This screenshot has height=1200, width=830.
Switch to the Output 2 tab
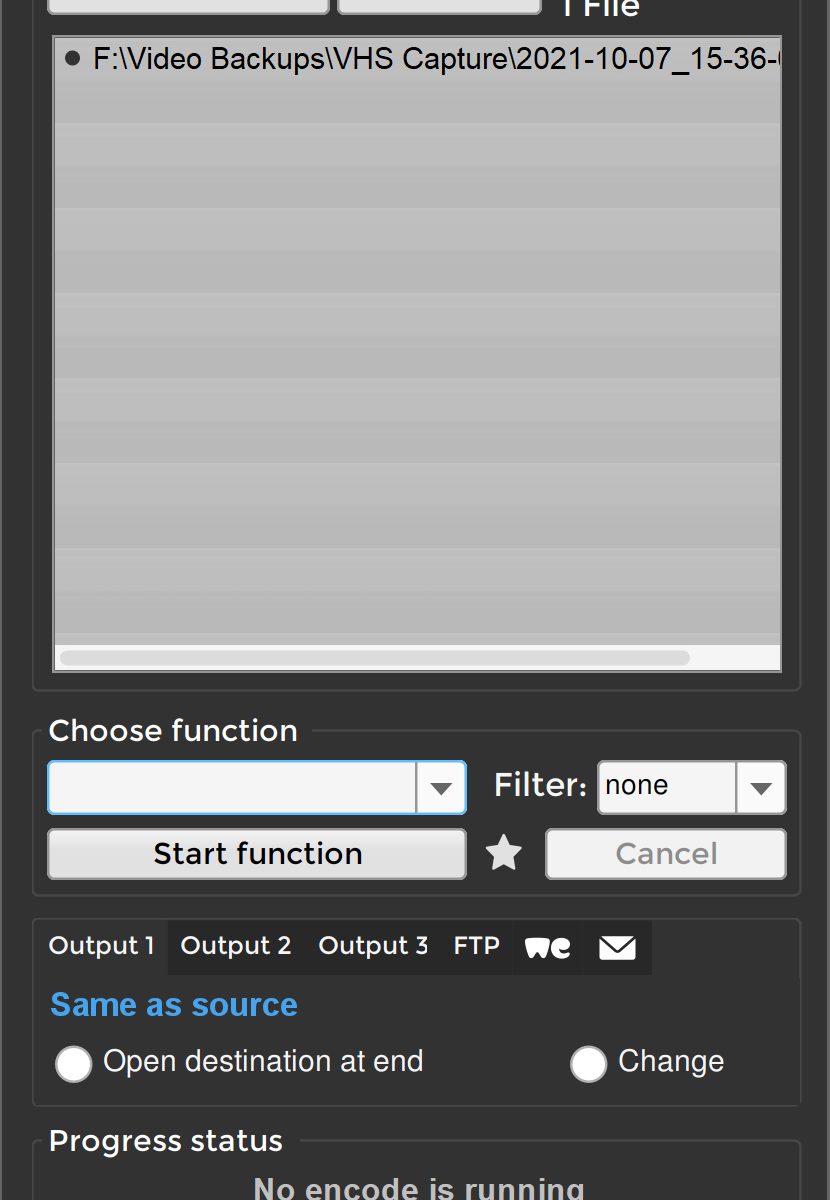click(236, 946)
